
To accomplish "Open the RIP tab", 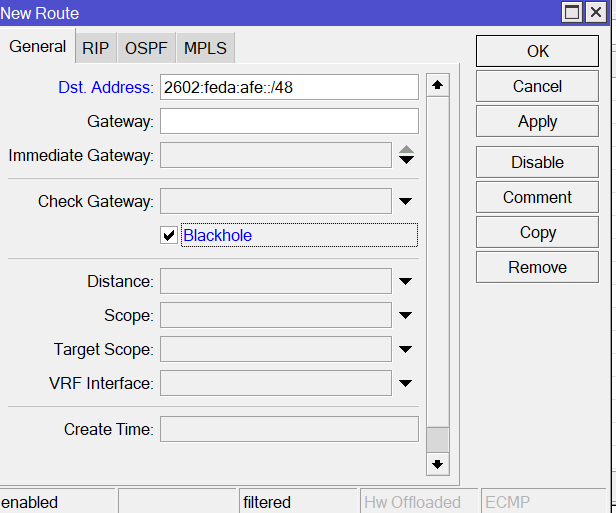I will (x=95, y=48).
